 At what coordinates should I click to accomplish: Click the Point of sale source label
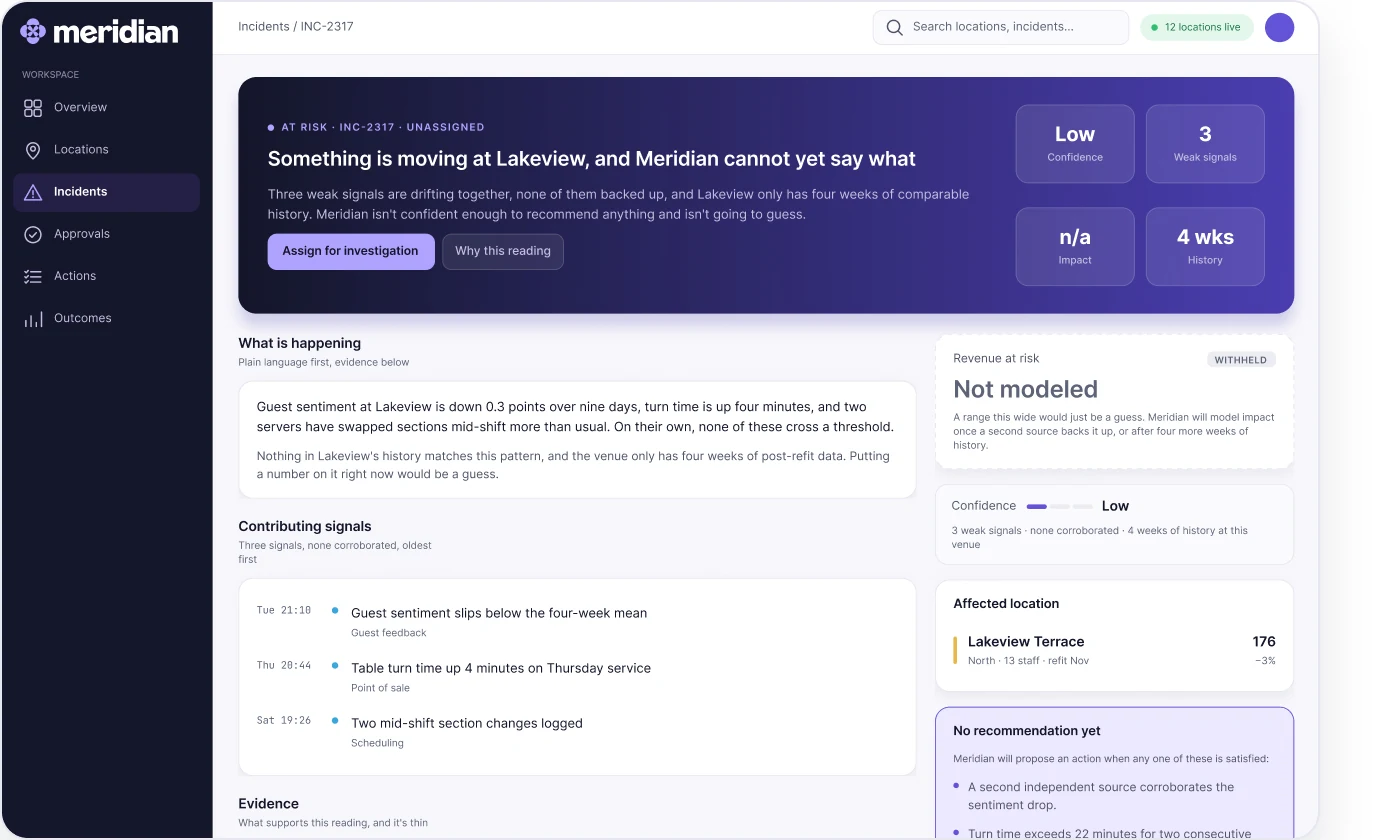380,688
